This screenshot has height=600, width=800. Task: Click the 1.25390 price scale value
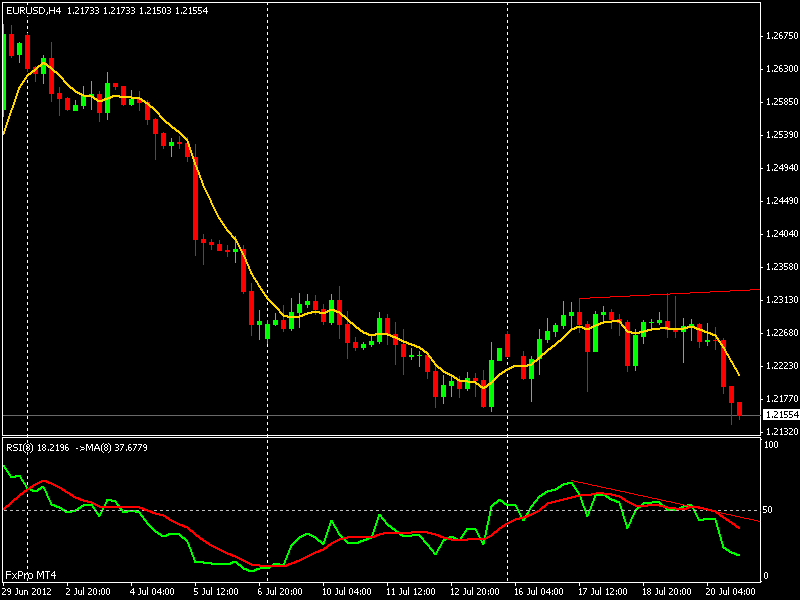(782, 135)
